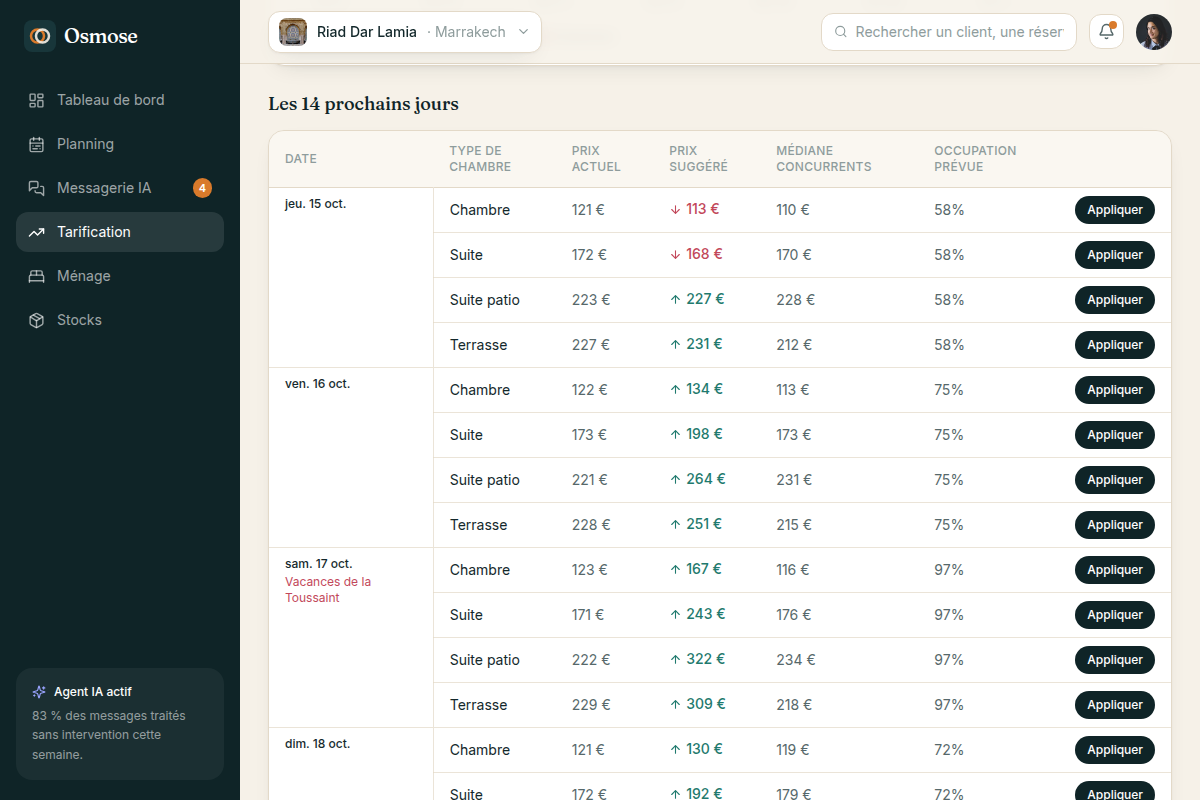Viewport: 1200px width, 800px height.
Task: Apply the 198 € Suite price
Action: click(1115, 435)
